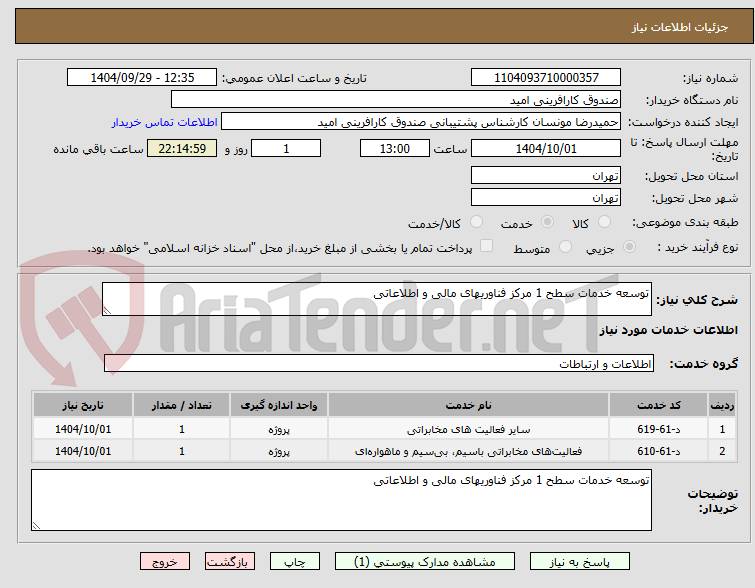Click the بازگشت back button
755x588 pixels.
pos(230,562)
